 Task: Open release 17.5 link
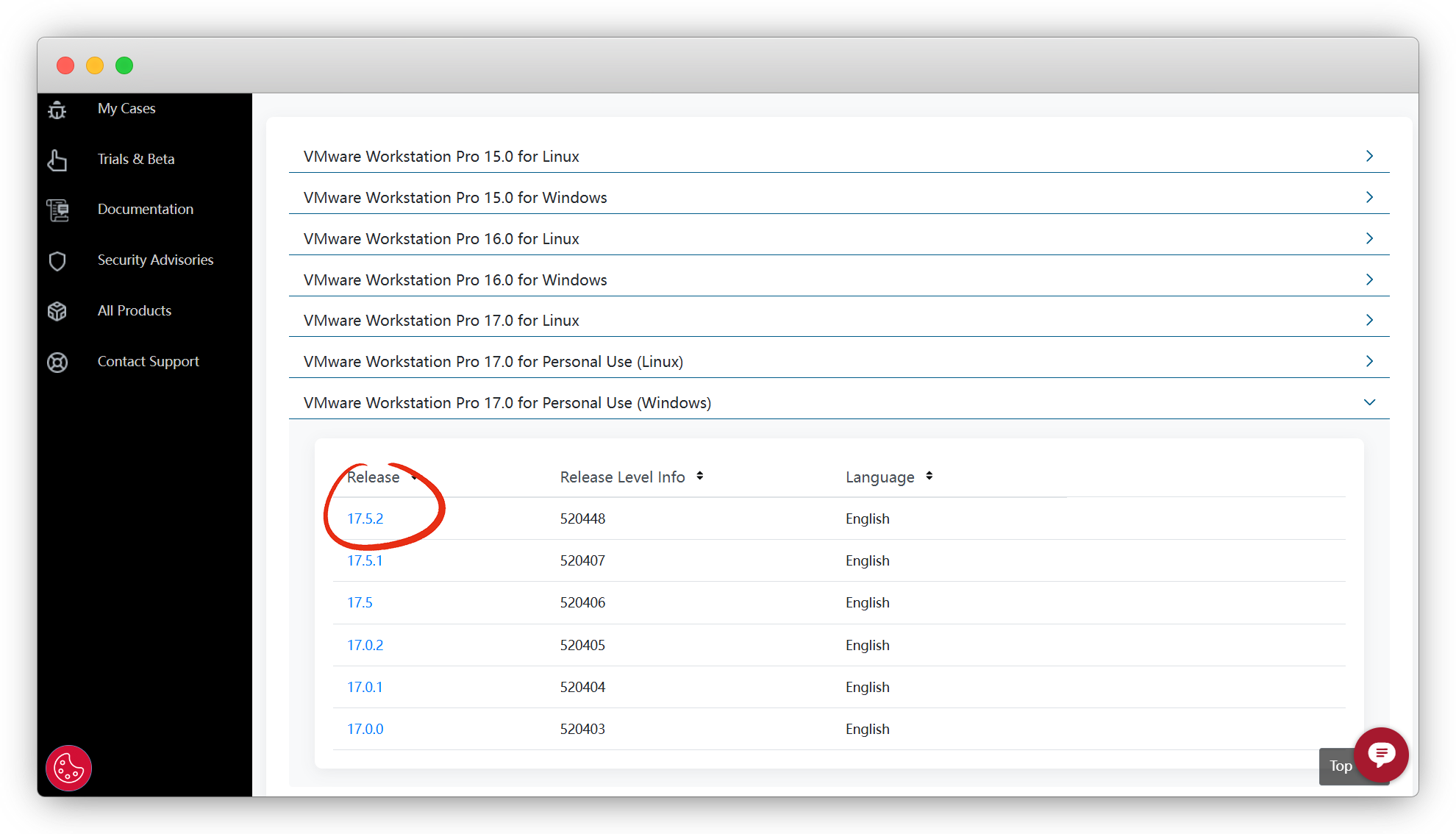pos(360,602)
